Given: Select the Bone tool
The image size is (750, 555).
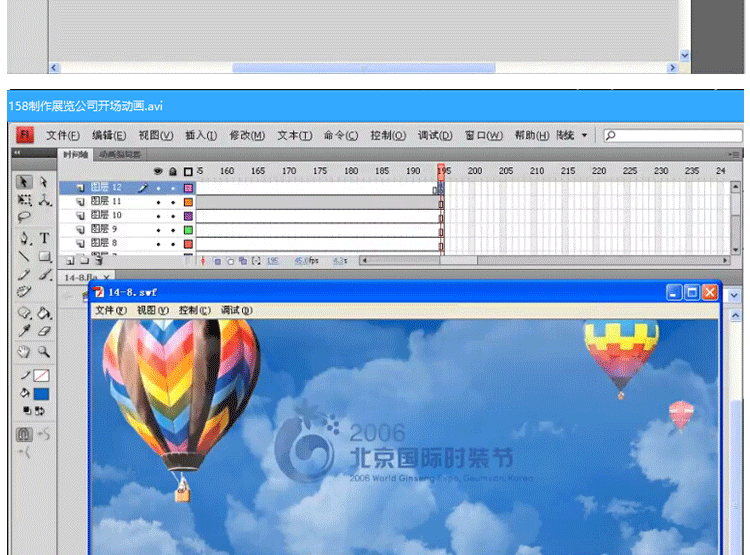Looking at the screenshot, I should pos(24,313).
